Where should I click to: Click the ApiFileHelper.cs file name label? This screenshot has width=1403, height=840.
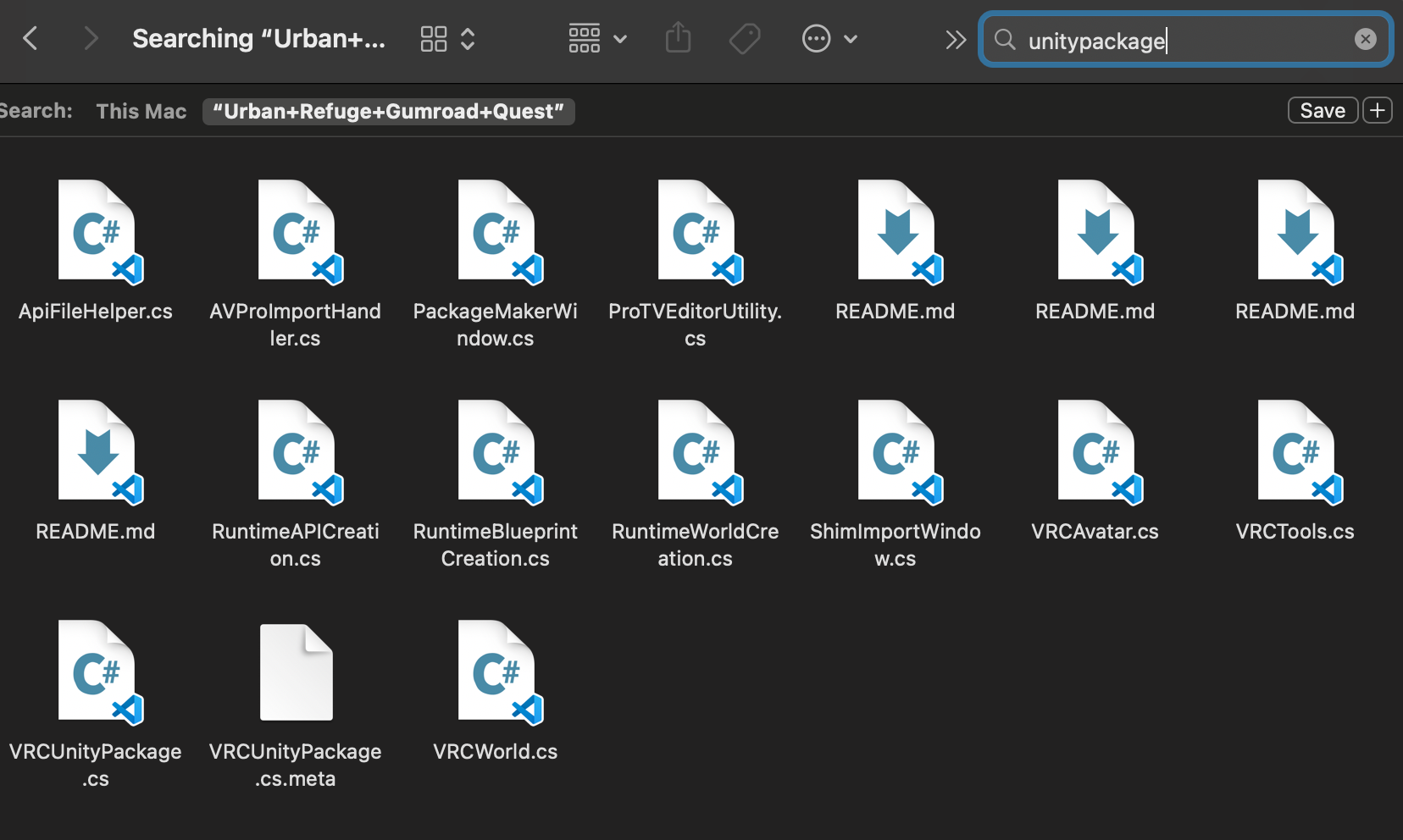[x=96, y=312]
